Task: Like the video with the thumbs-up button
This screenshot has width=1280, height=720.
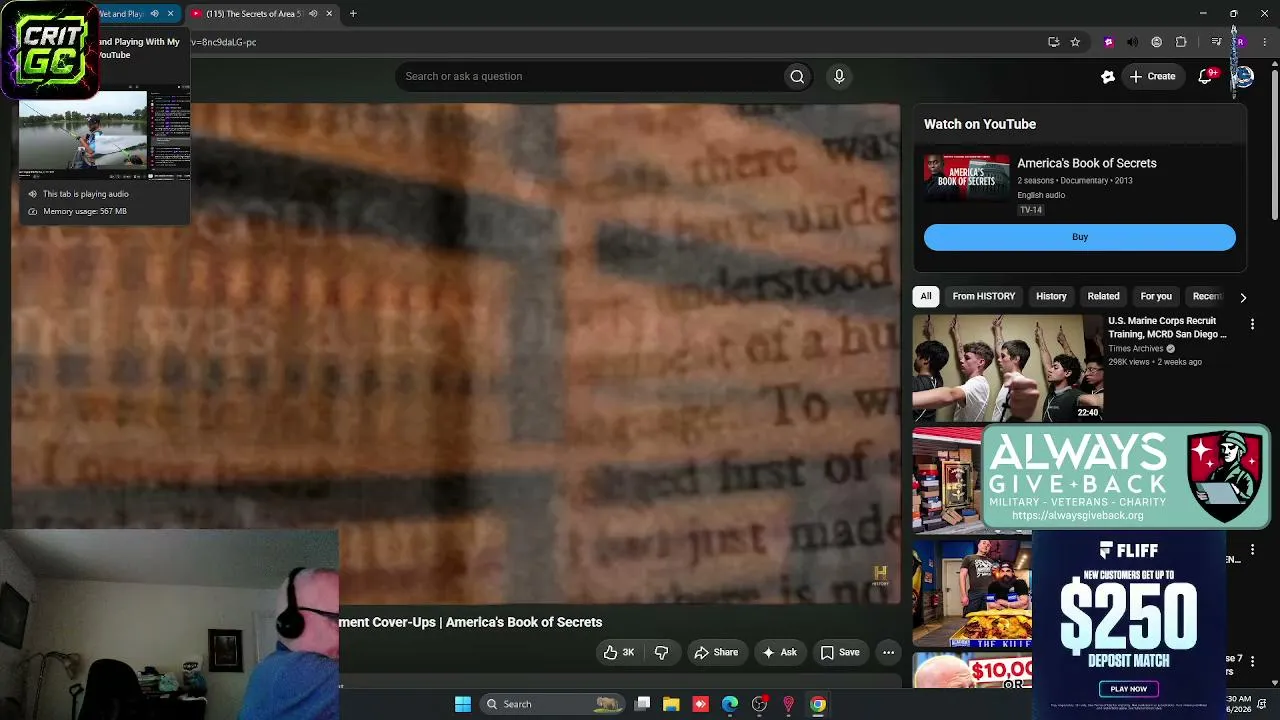Action: coord(619,652)
